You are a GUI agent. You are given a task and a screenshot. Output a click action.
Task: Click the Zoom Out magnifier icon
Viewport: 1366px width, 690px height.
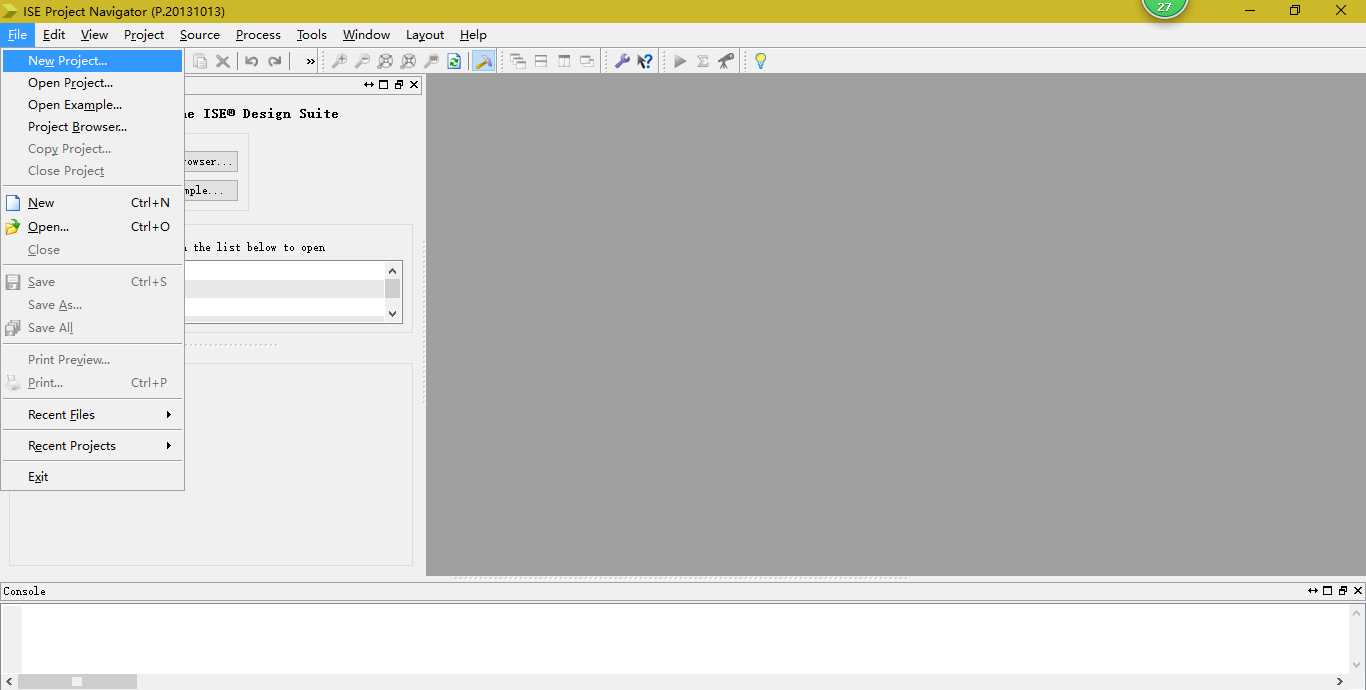coord(362,61)
